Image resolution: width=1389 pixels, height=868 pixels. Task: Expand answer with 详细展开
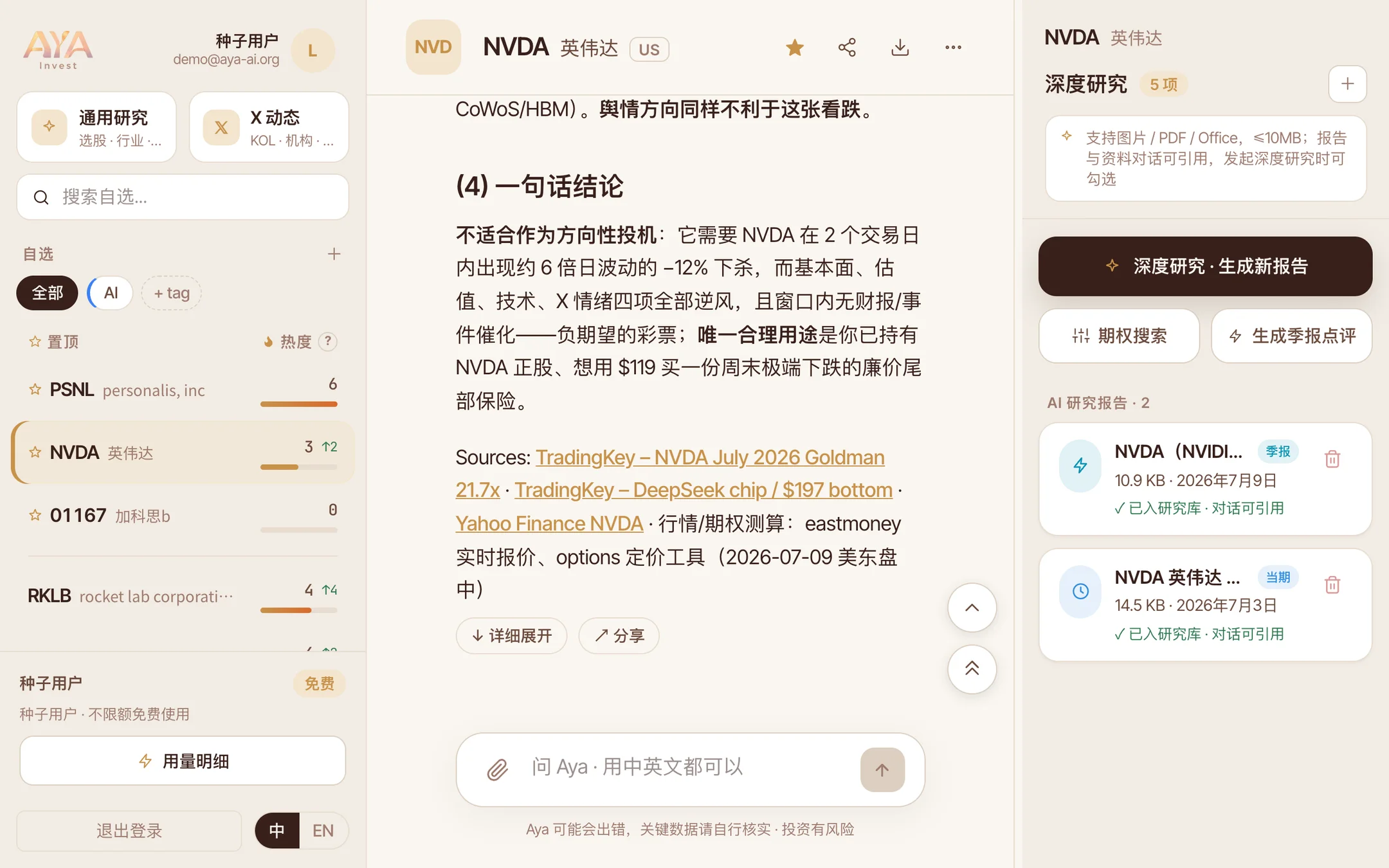tap(511, 636)
